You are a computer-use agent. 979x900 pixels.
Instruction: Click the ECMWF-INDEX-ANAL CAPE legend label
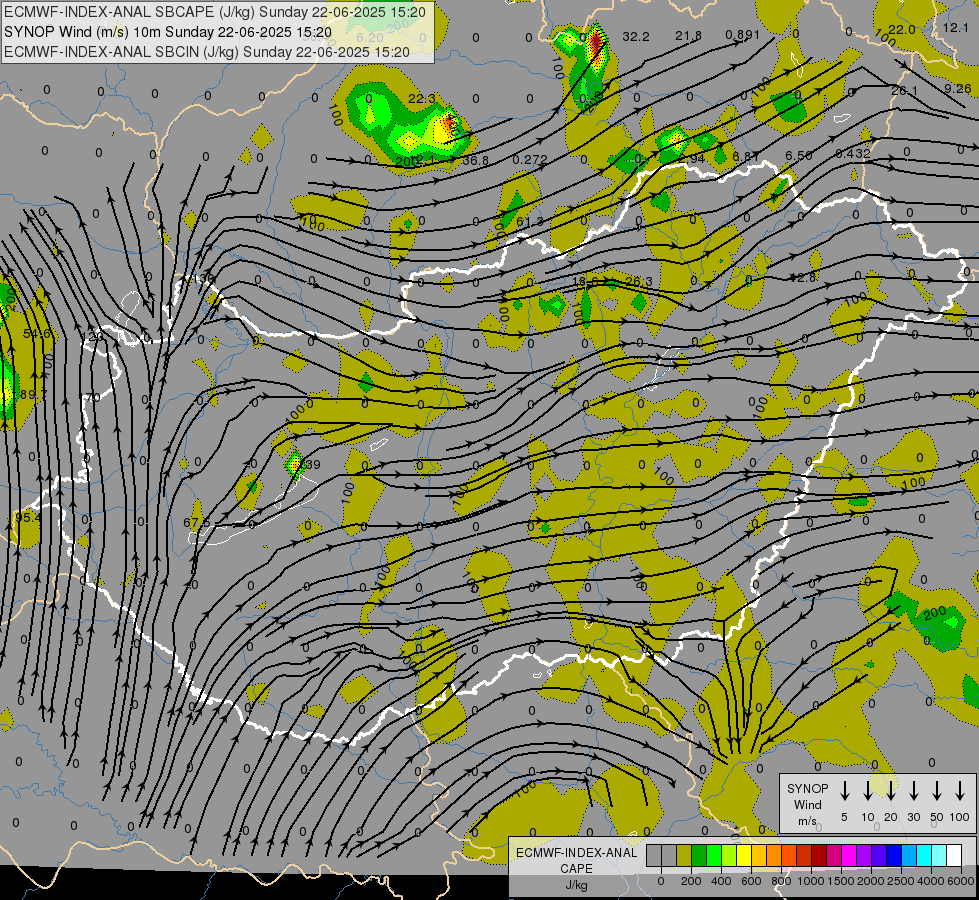coord(576,860)
